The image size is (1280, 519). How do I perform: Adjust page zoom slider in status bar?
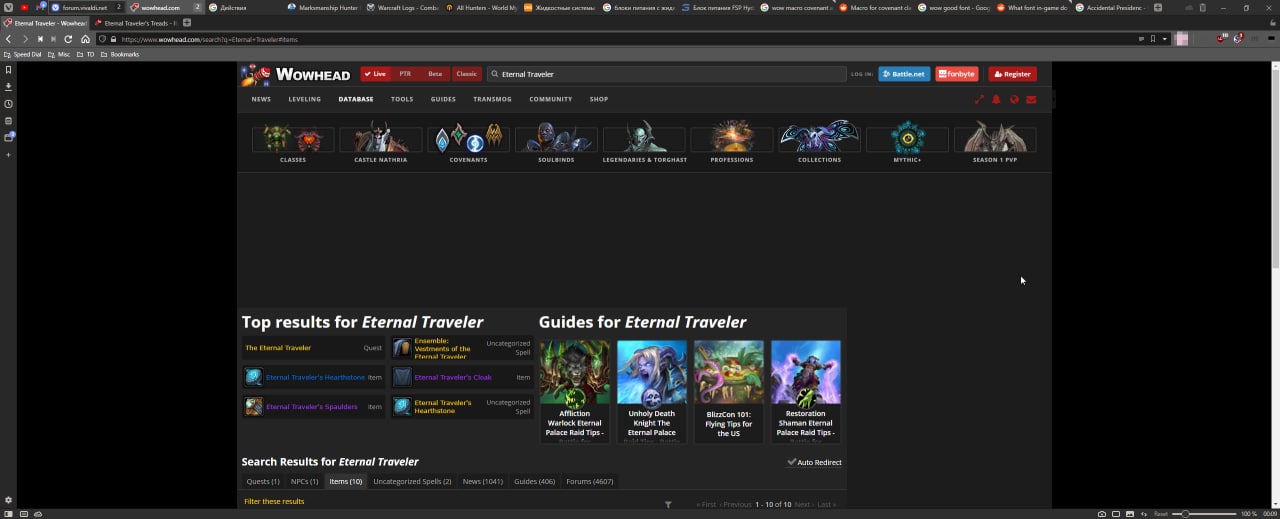pos(1203,514)
